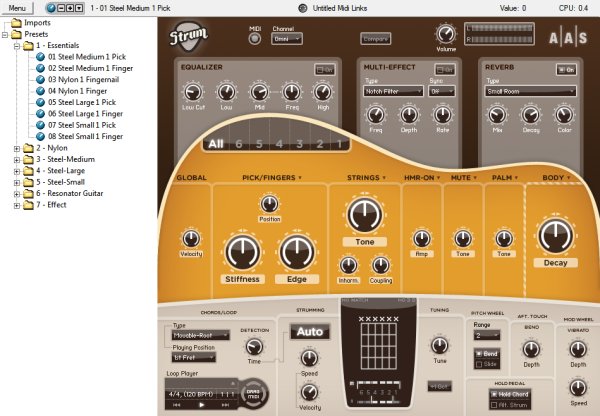Expand the 7 - Effect folder

(17, 206)
